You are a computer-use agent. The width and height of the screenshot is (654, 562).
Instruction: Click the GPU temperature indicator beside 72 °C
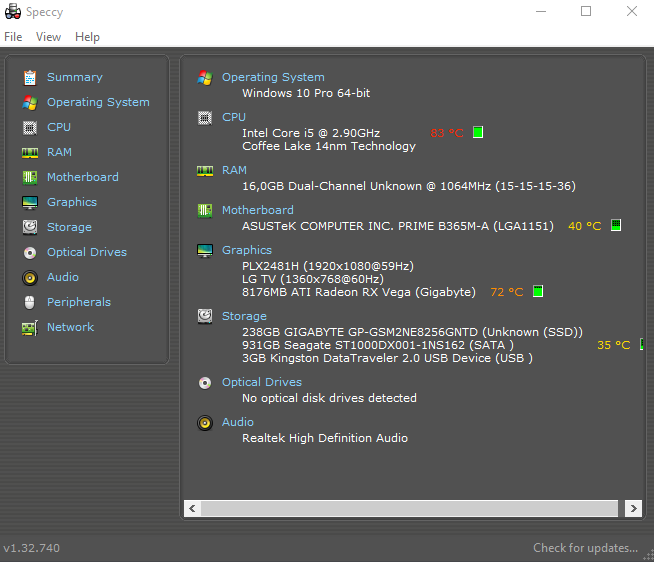(538, 291)
